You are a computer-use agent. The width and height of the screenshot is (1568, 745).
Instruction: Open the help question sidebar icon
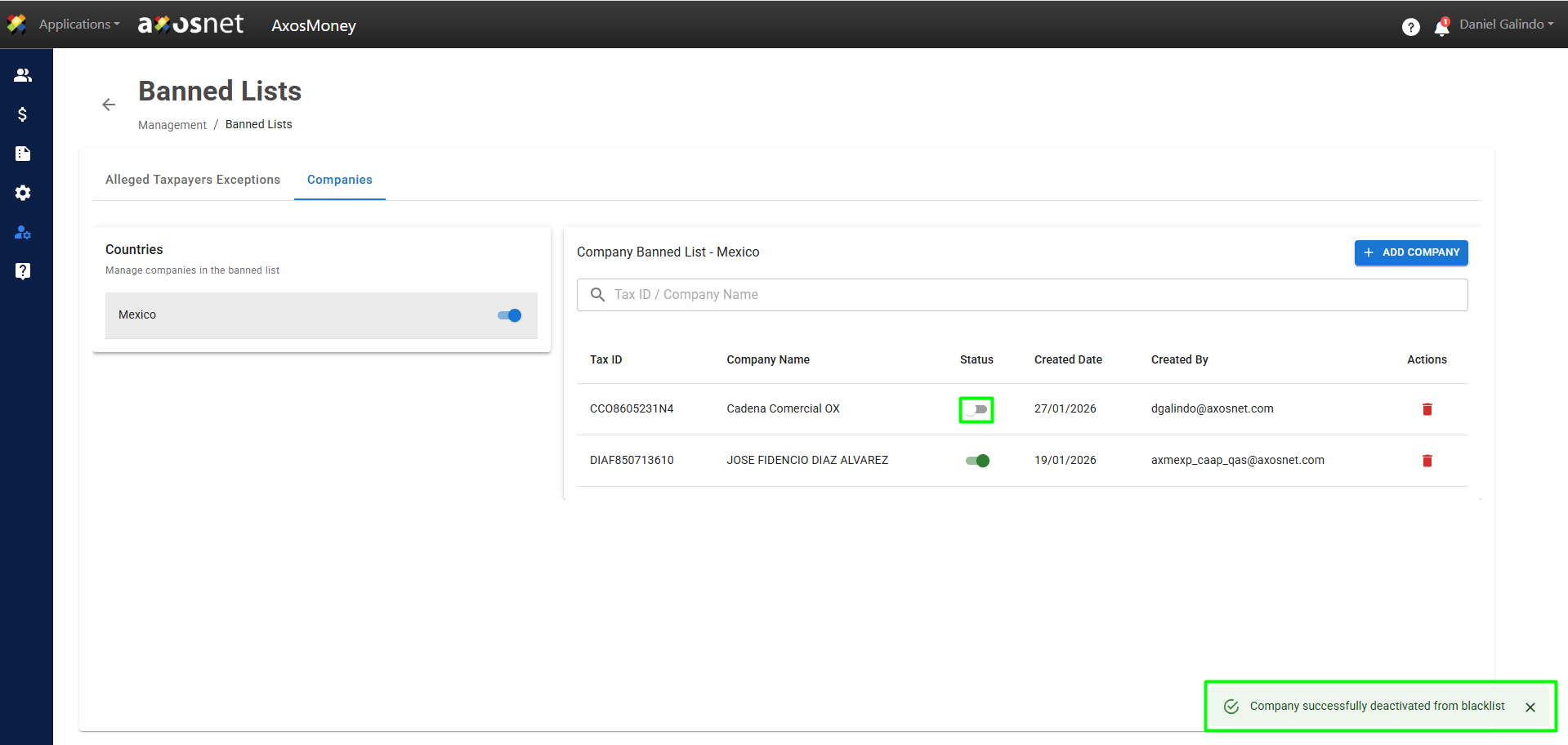[23, 271]
